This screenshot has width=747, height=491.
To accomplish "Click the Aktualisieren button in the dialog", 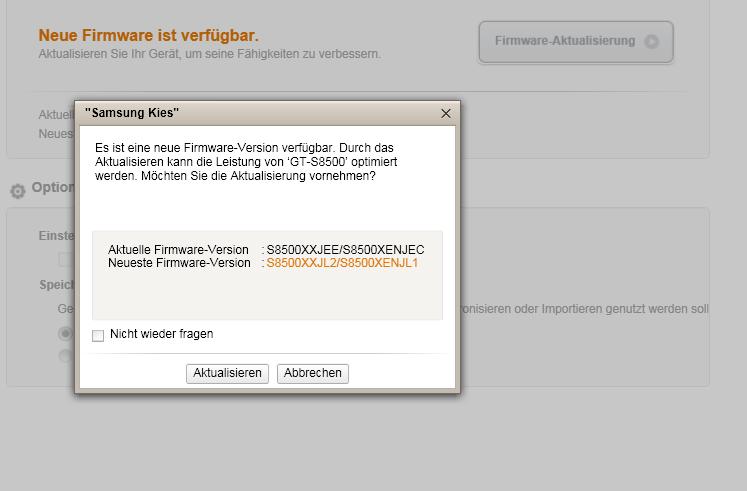I will click(227, 373).
